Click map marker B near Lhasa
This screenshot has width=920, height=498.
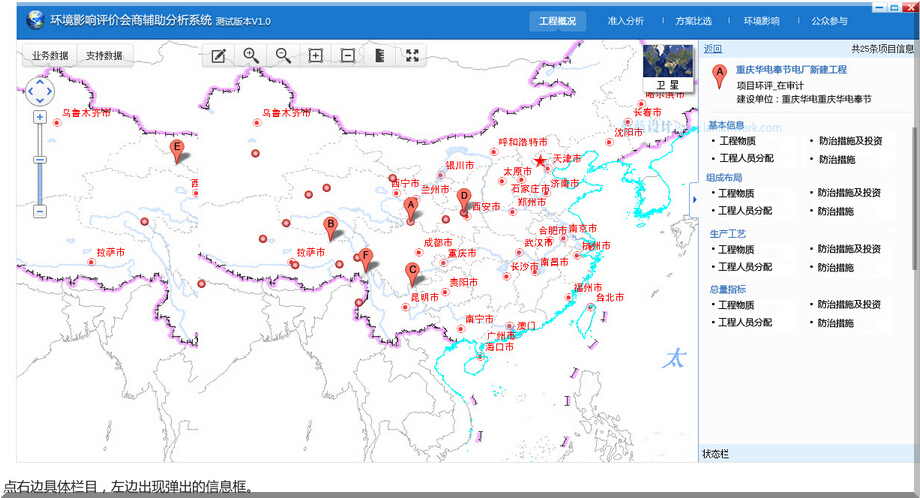click(330, 226)
